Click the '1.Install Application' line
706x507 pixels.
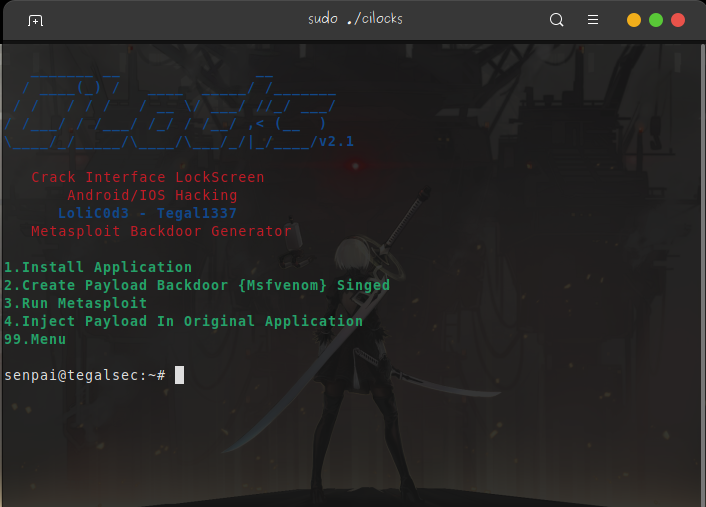pos(98,267)
